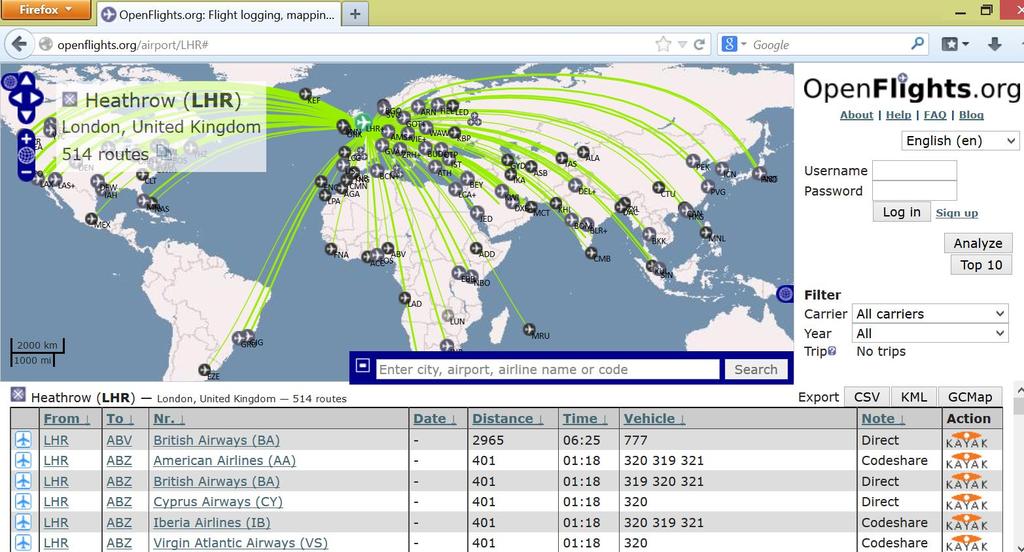
Task: Click airplane icon in British Airways ABV row
Action: point(23,440)
